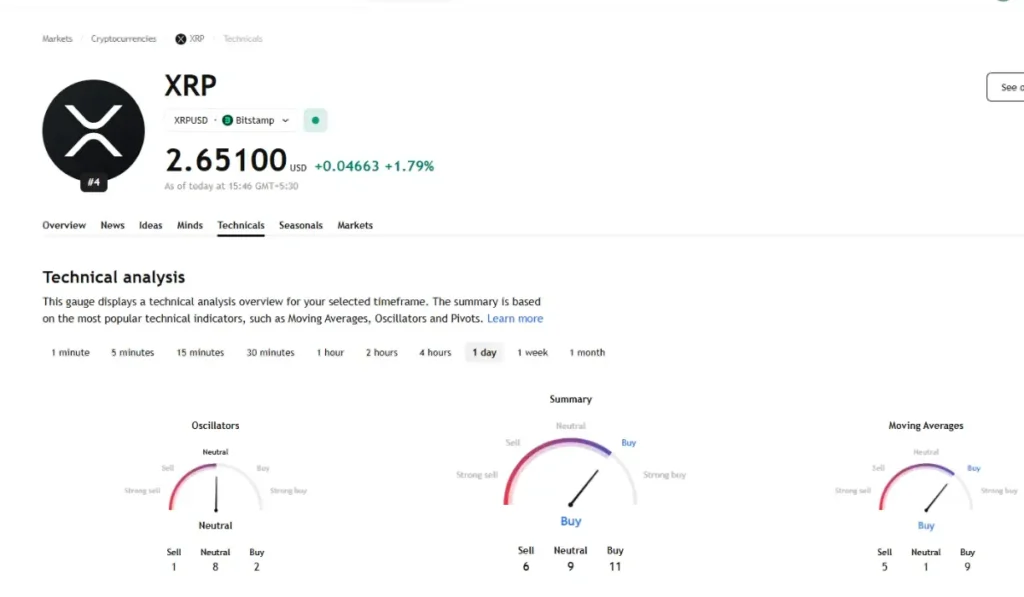Open the Ideas tab
Image resolution: width=1024 pixels, height=597 pixels.
pos(150,225)
